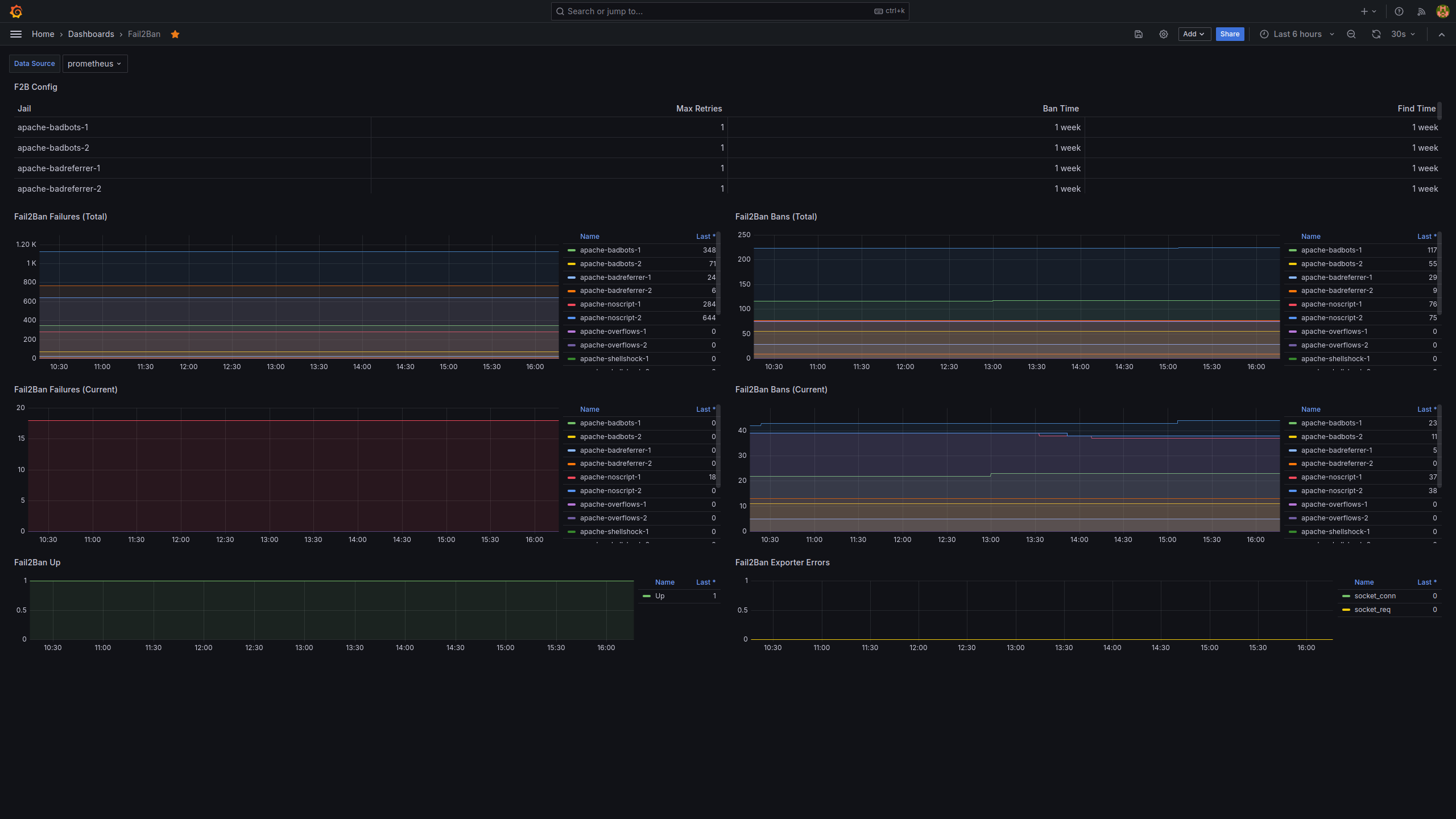This screenshot has height=819, width=1456.
Task: Toggle the Up series in Fail2Ban Up legend
Action: 660,596
